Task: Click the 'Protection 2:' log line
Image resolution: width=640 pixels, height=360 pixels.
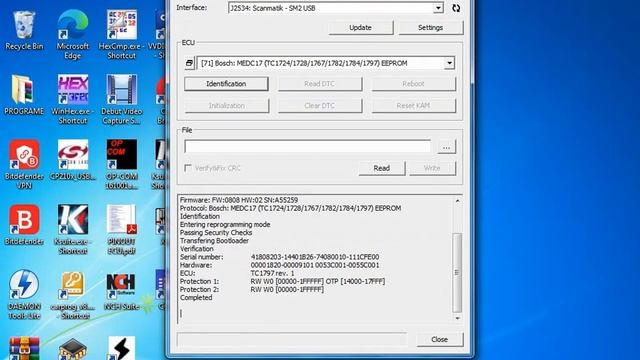Action: click(252, 290)
